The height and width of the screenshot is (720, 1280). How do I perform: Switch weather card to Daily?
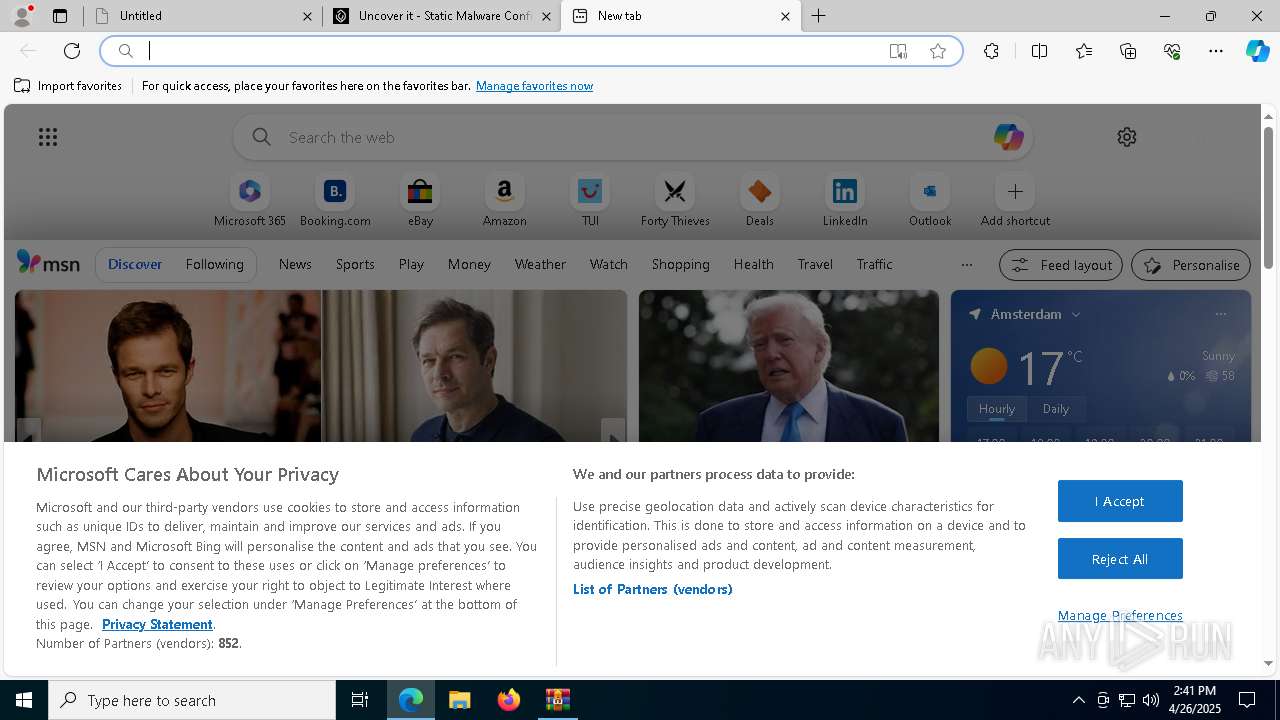pos(1056,409)
